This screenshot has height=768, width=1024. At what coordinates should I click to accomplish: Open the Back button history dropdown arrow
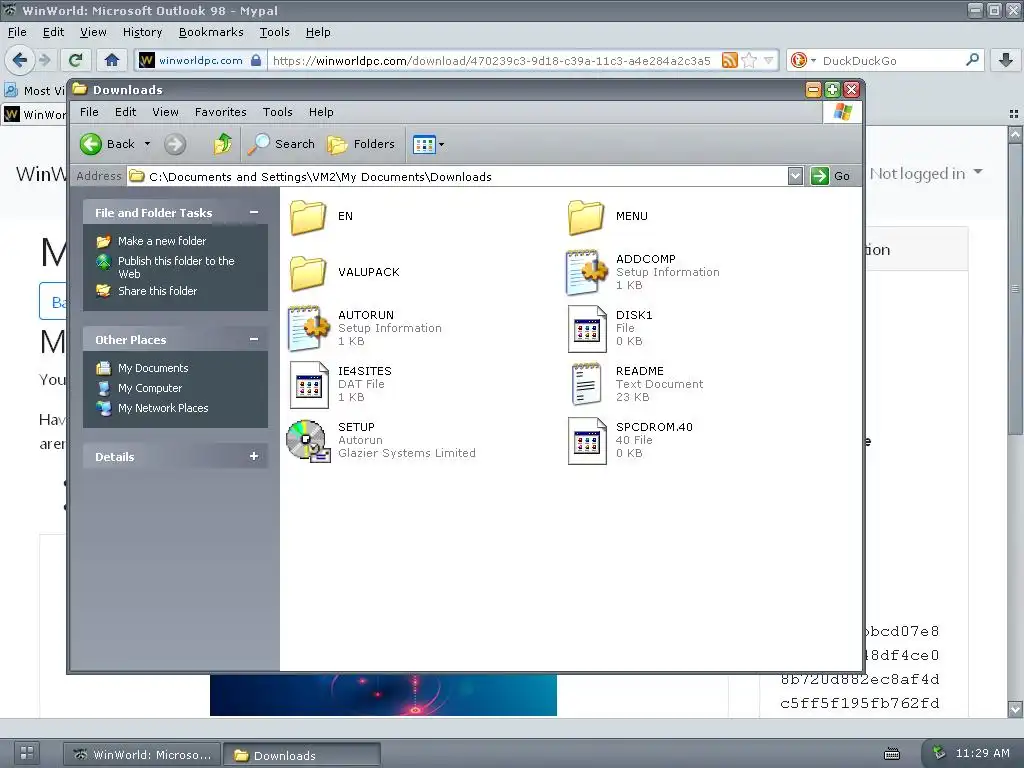(x=147, y=144)
